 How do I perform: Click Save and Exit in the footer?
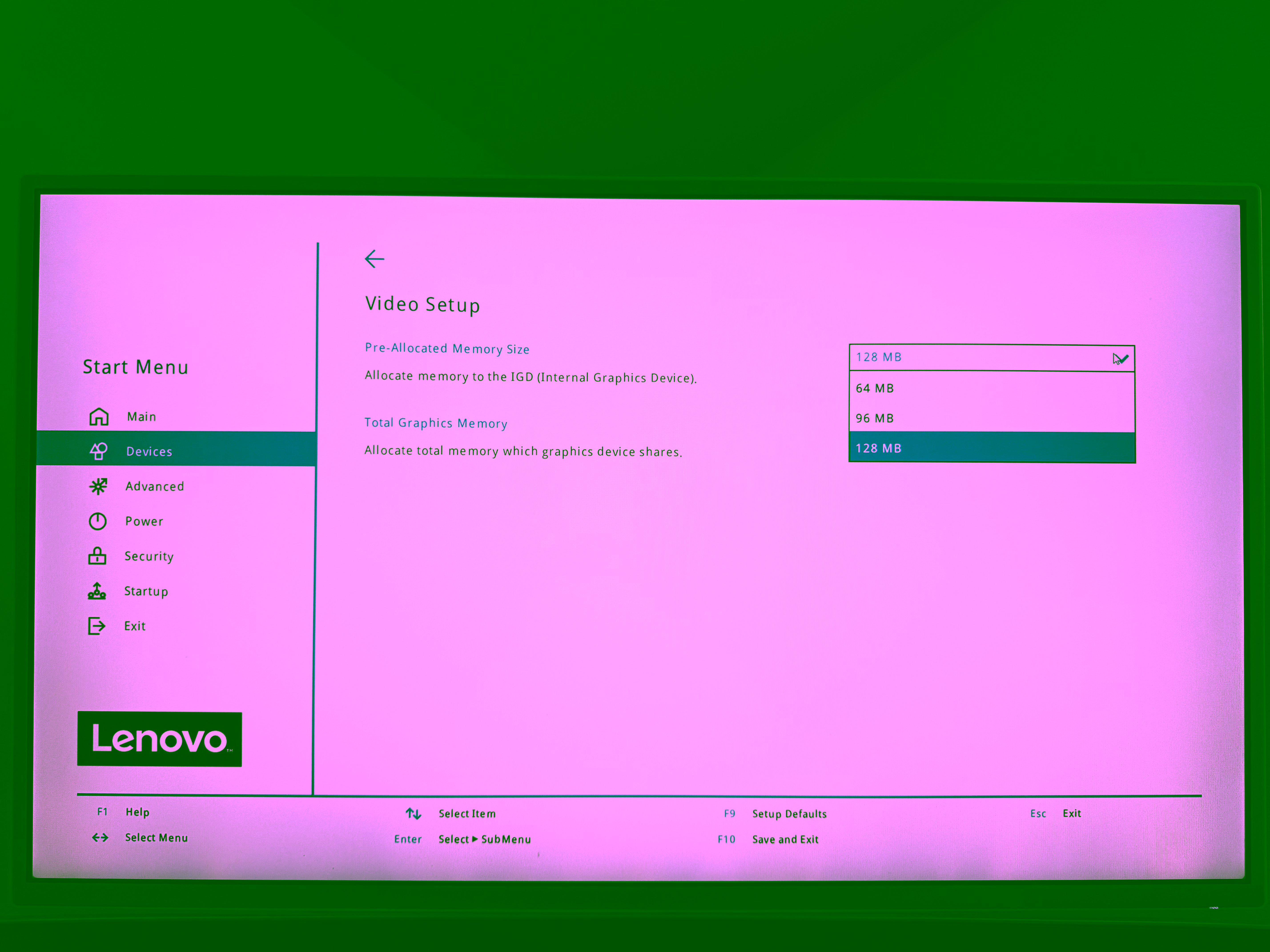coord(786,840)
